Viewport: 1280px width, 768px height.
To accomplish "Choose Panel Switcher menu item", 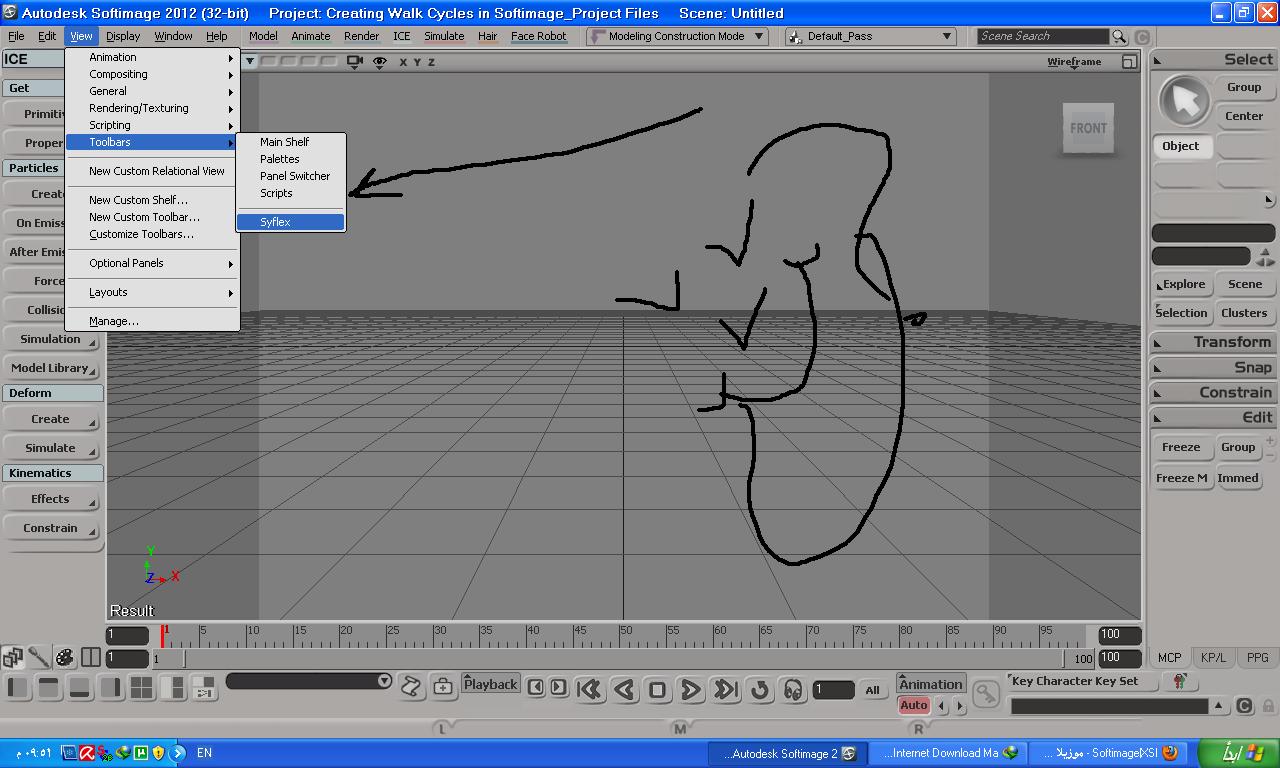I will [291, 176].
